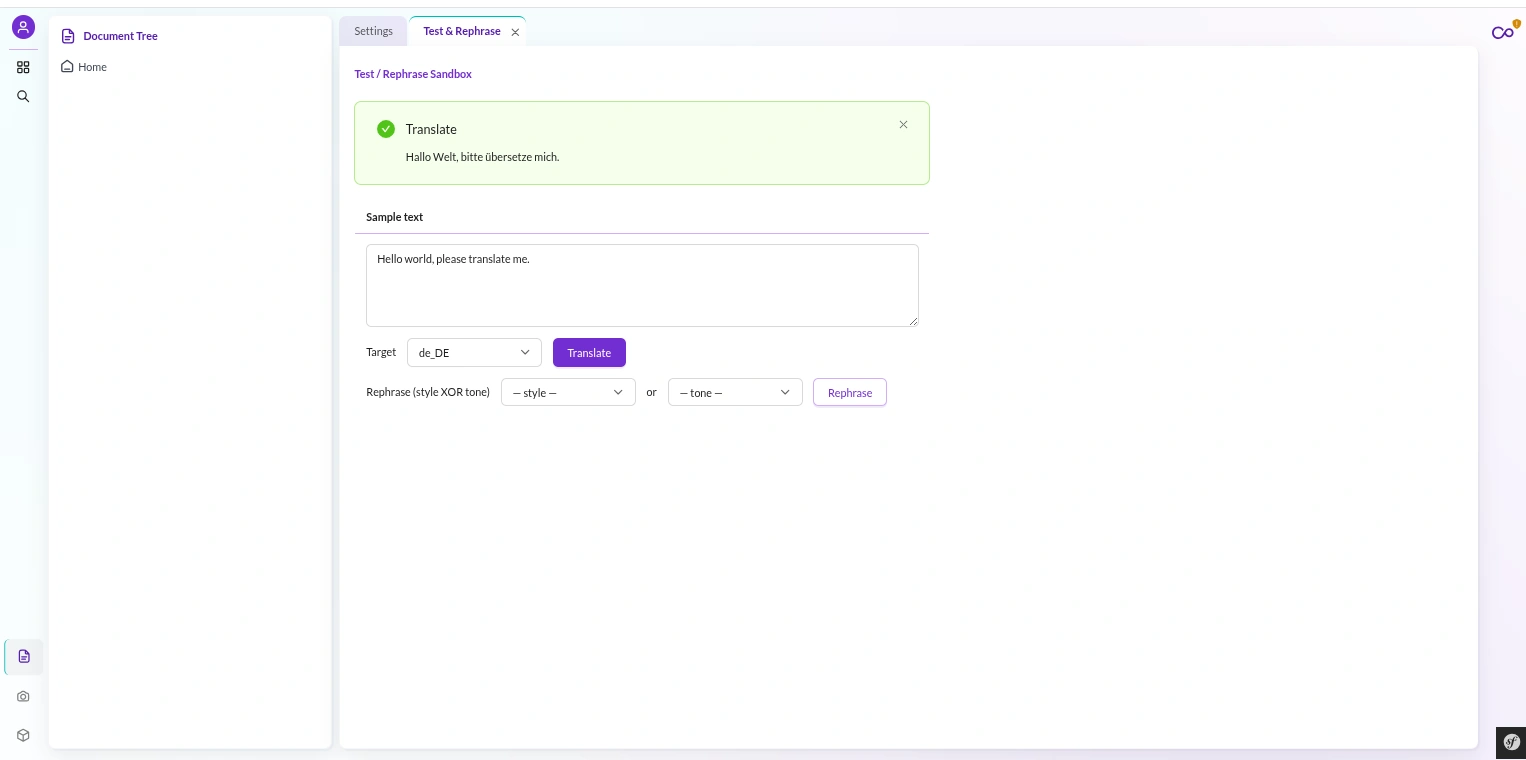Click the Translate button
Viewport: 1526px width, 760px height.
(x=589, y=353)
